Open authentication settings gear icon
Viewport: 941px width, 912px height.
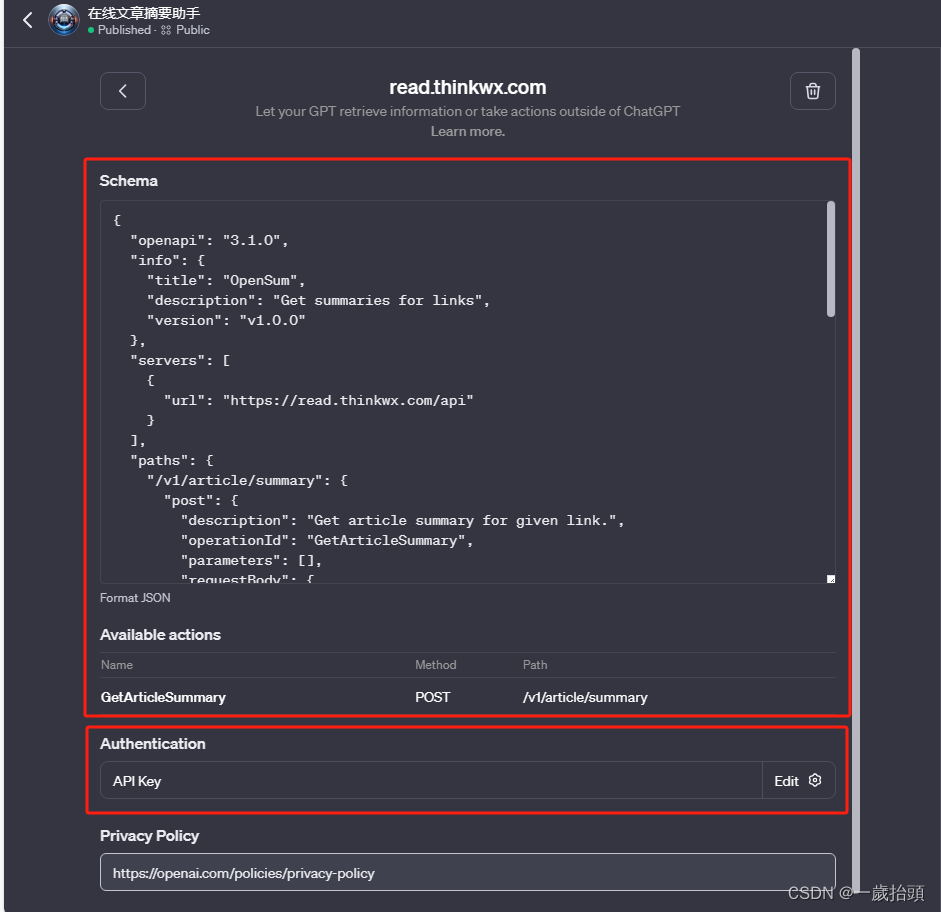coord(814,780)
